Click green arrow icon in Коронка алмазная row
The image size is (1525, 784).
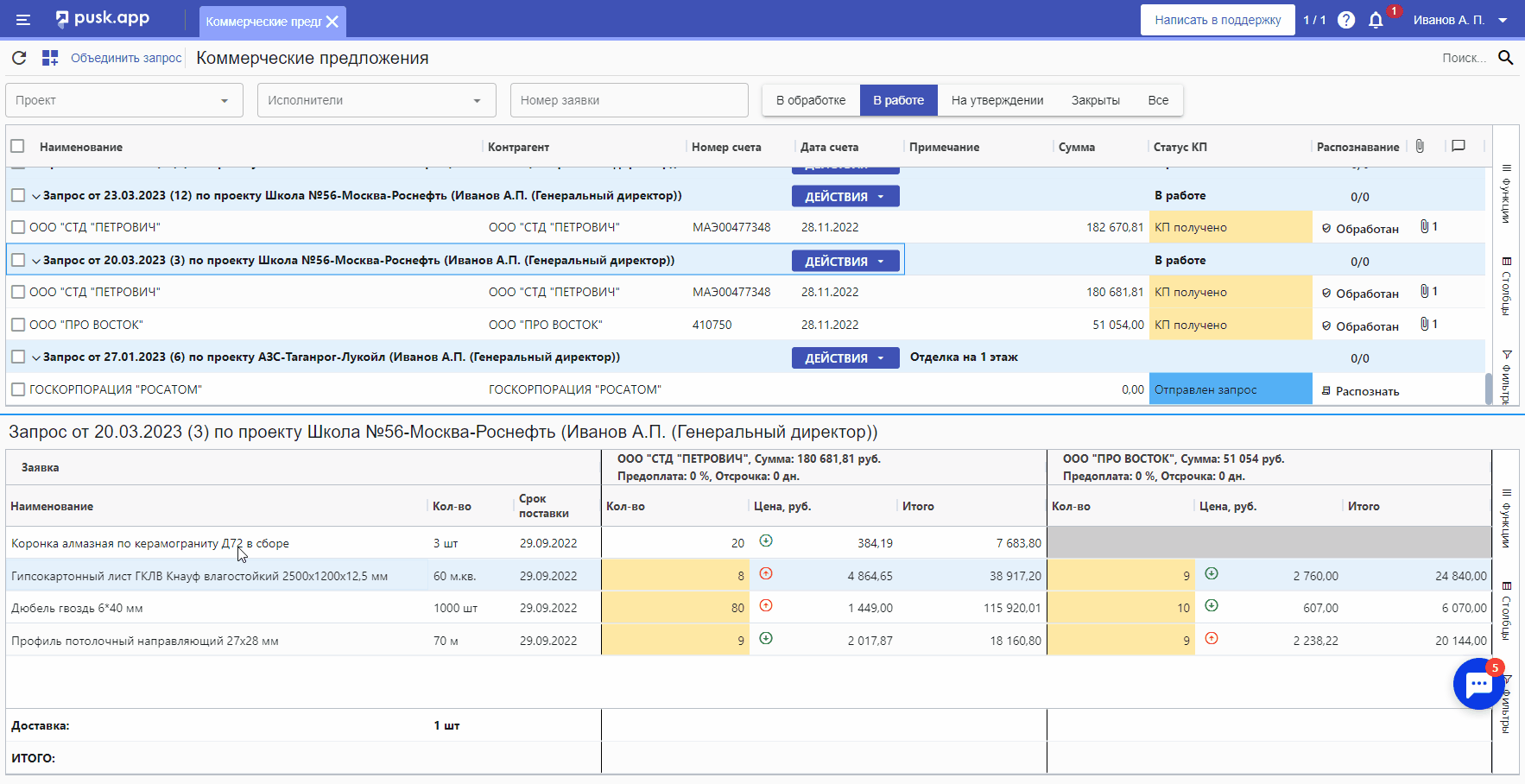tap(766, 541)
